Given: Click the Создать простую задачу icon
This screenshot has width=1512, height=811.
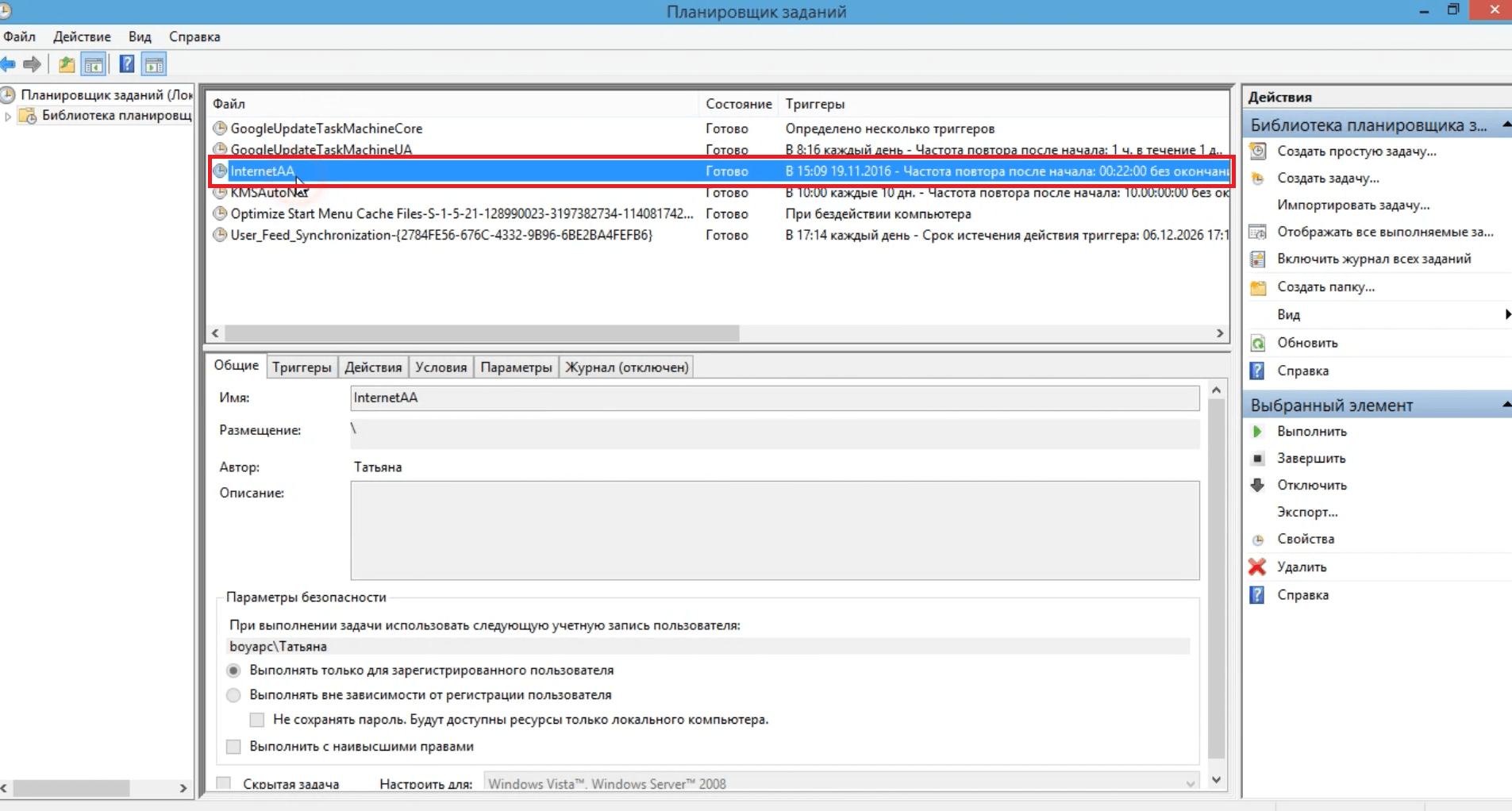Looking at the screenshot, I should (x=1258, y=151).
